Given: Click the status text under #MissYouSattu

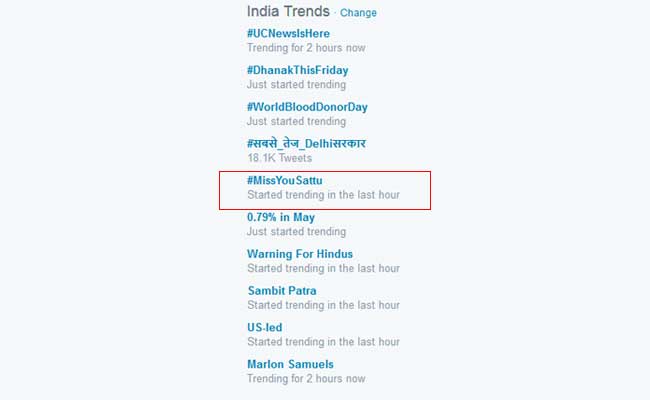Looking at the screenshot, I should pyautogui.click(x=323, y=195).
